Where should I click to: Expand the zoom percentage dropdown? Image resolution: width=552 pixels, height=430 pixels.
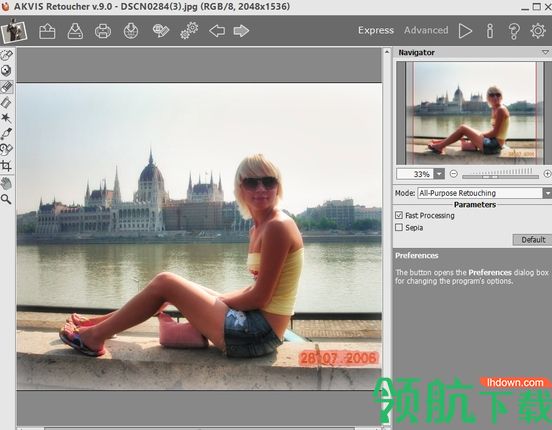[439, 174]
